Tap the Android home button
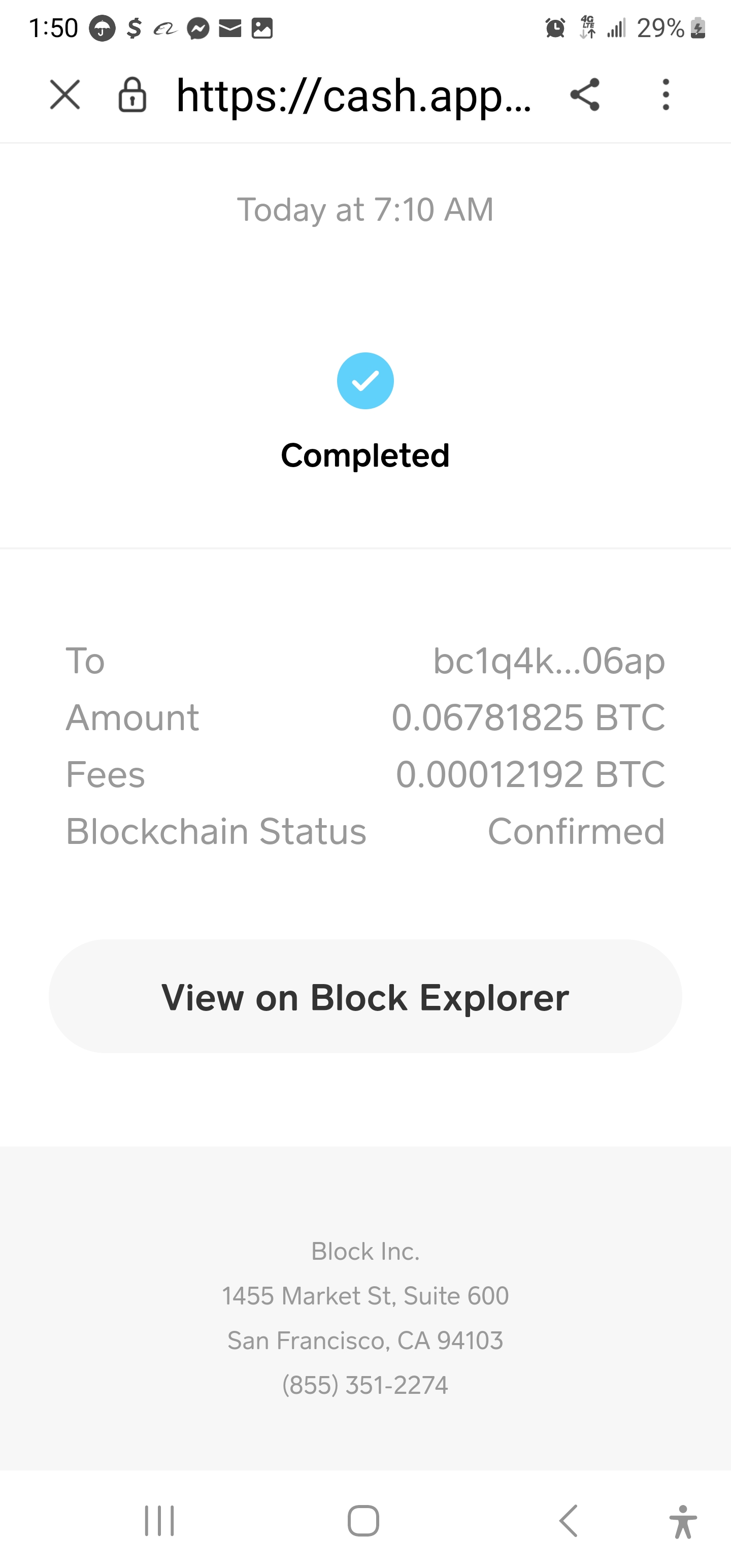This screenshot has width=731, height=1568. 363,1520
